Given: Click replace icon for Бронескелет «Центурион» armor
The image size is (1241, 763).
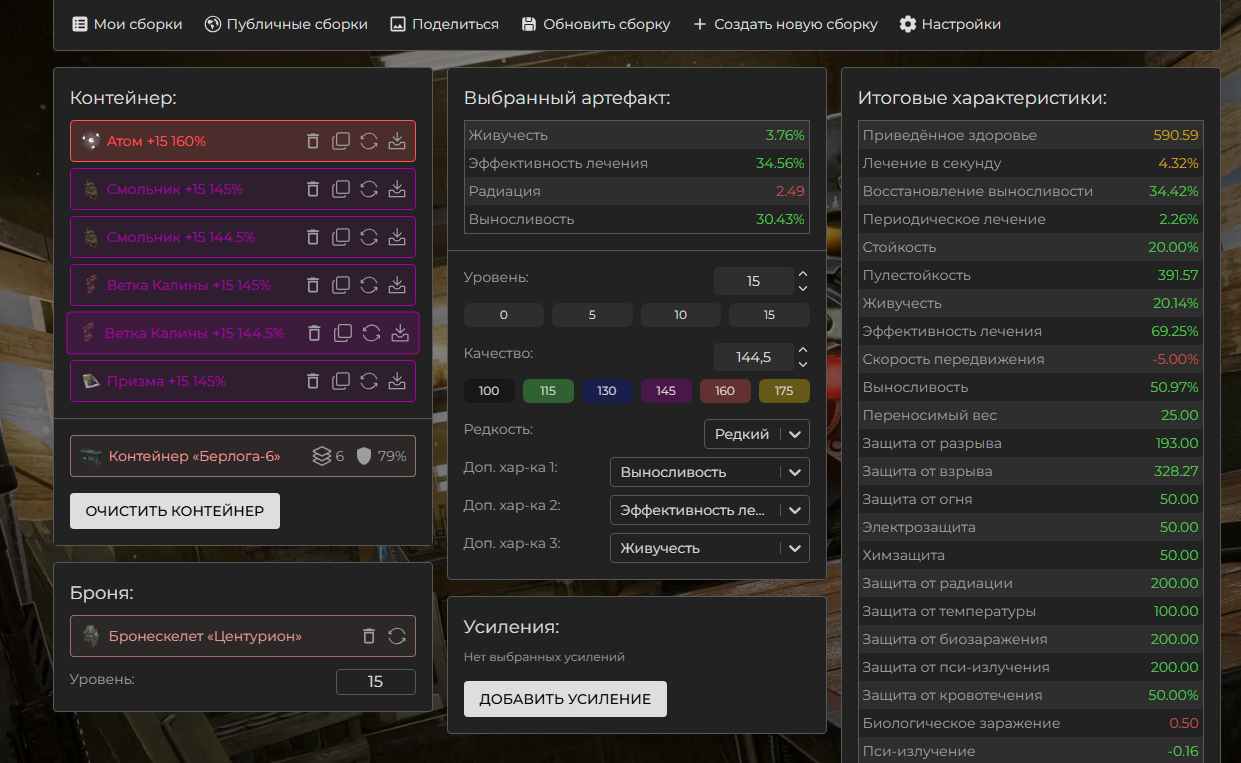Looking at the screenshot, I should [397, 636].
